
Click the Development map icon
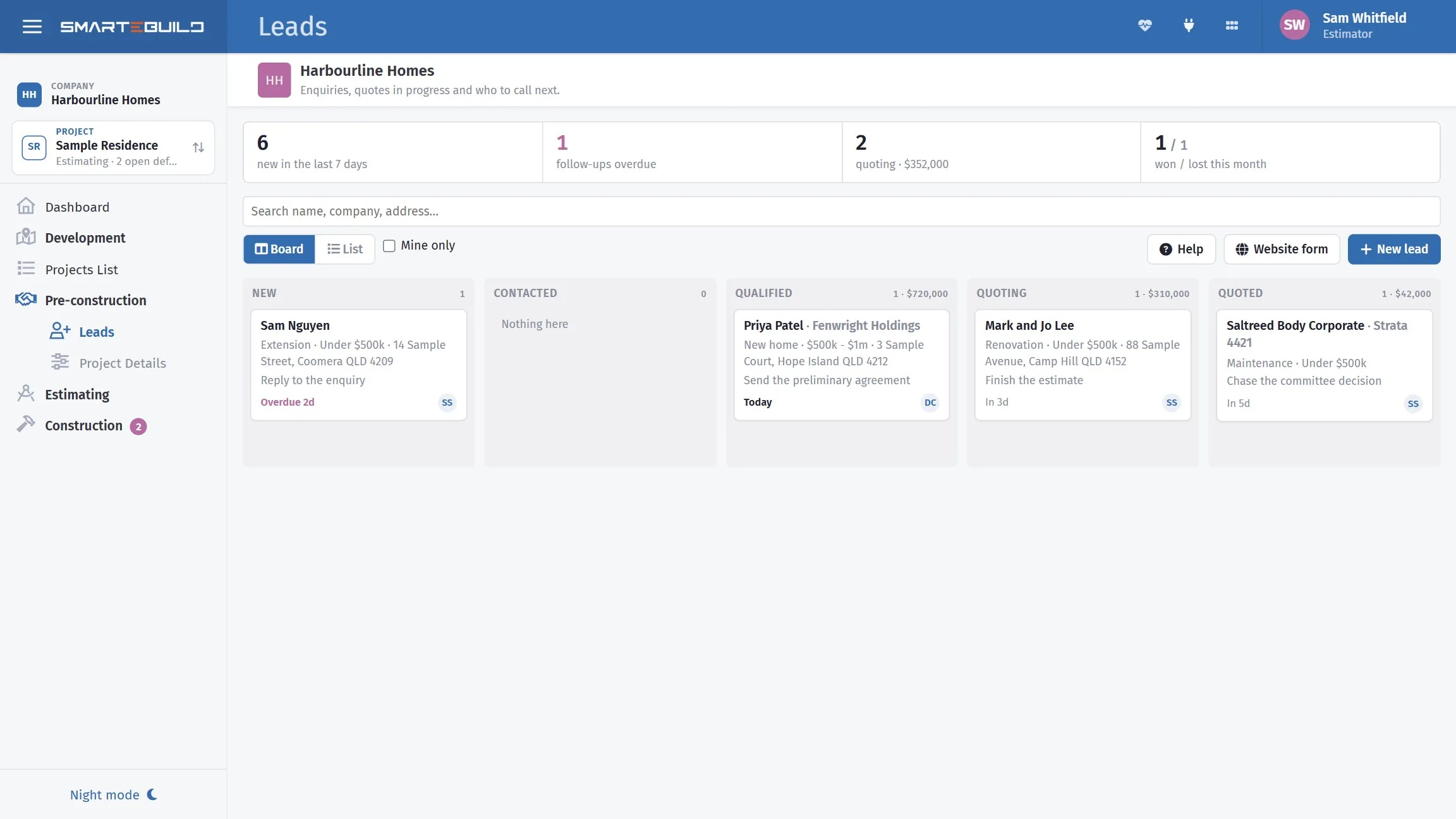(26, 238)
